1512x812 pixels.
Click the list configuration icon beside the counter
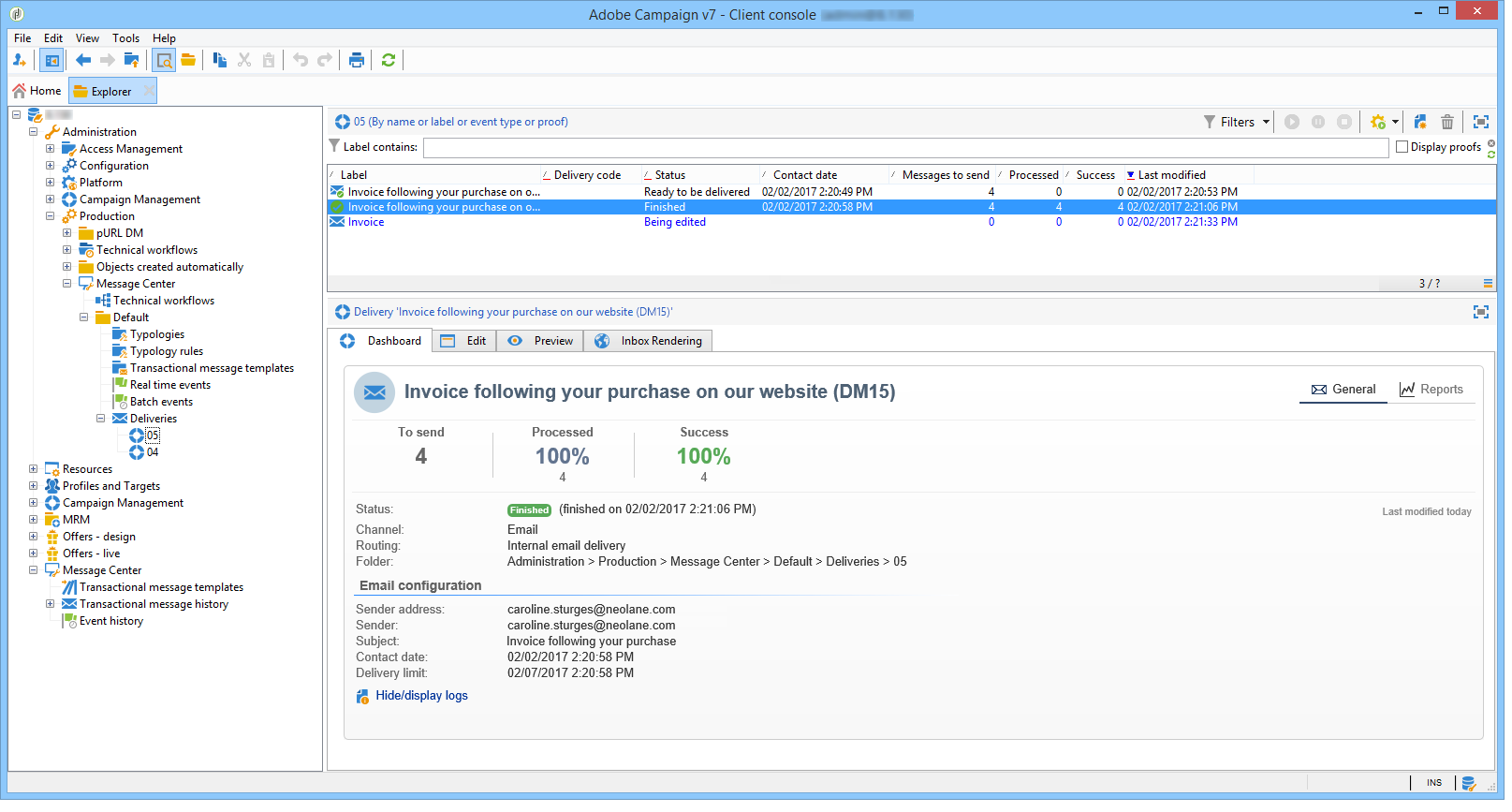pos(1488,284)
